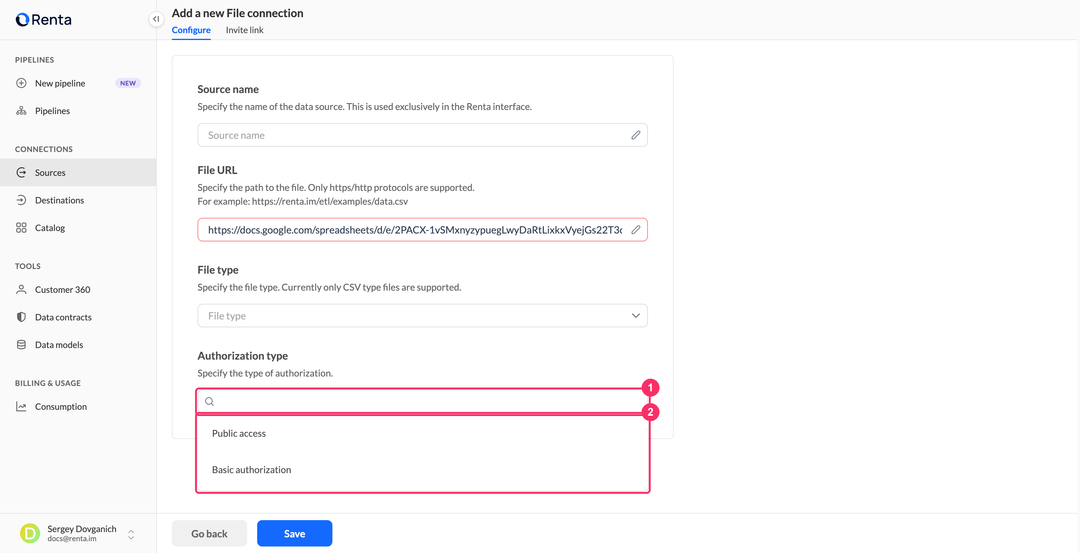Select the Public access option
Screen dimensions: 1080x553
[423, 434]
